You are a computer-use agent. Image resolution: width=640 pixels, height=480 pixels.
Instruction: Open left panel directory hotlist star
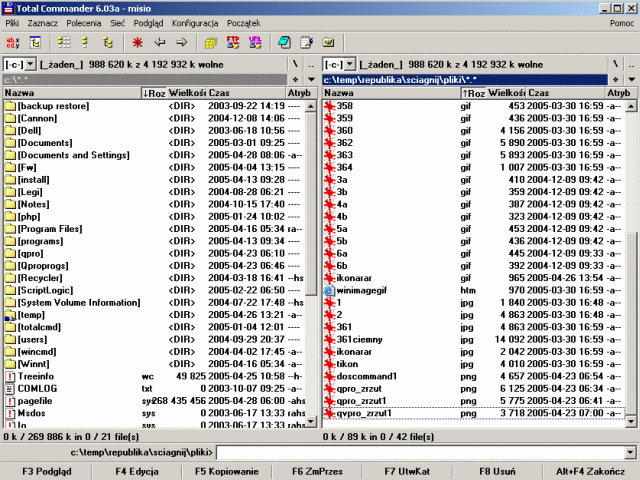click(x=296, y=80)
